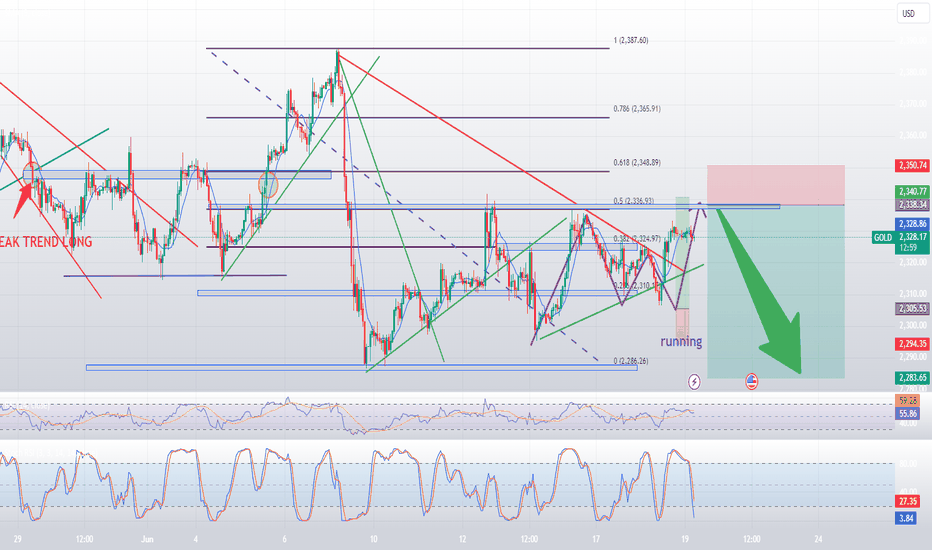Click the lightning bolt event icon
The image size is (932, 550).
pos(694,382)
